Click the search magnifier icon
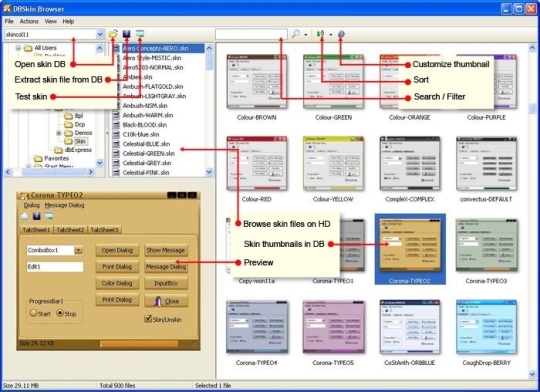 (295, 34)
